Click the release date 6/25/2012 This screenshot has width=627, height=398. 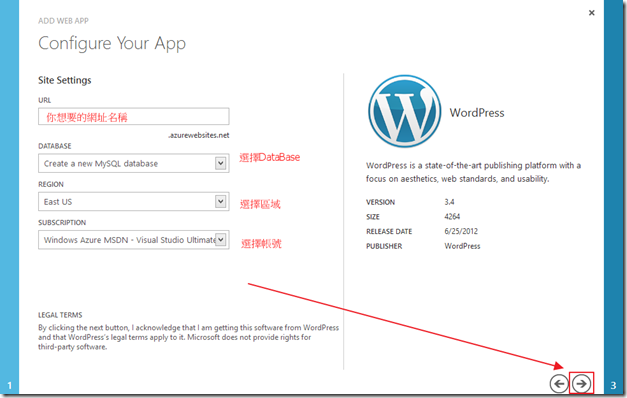pyautogui.click(x=461, y=231)
